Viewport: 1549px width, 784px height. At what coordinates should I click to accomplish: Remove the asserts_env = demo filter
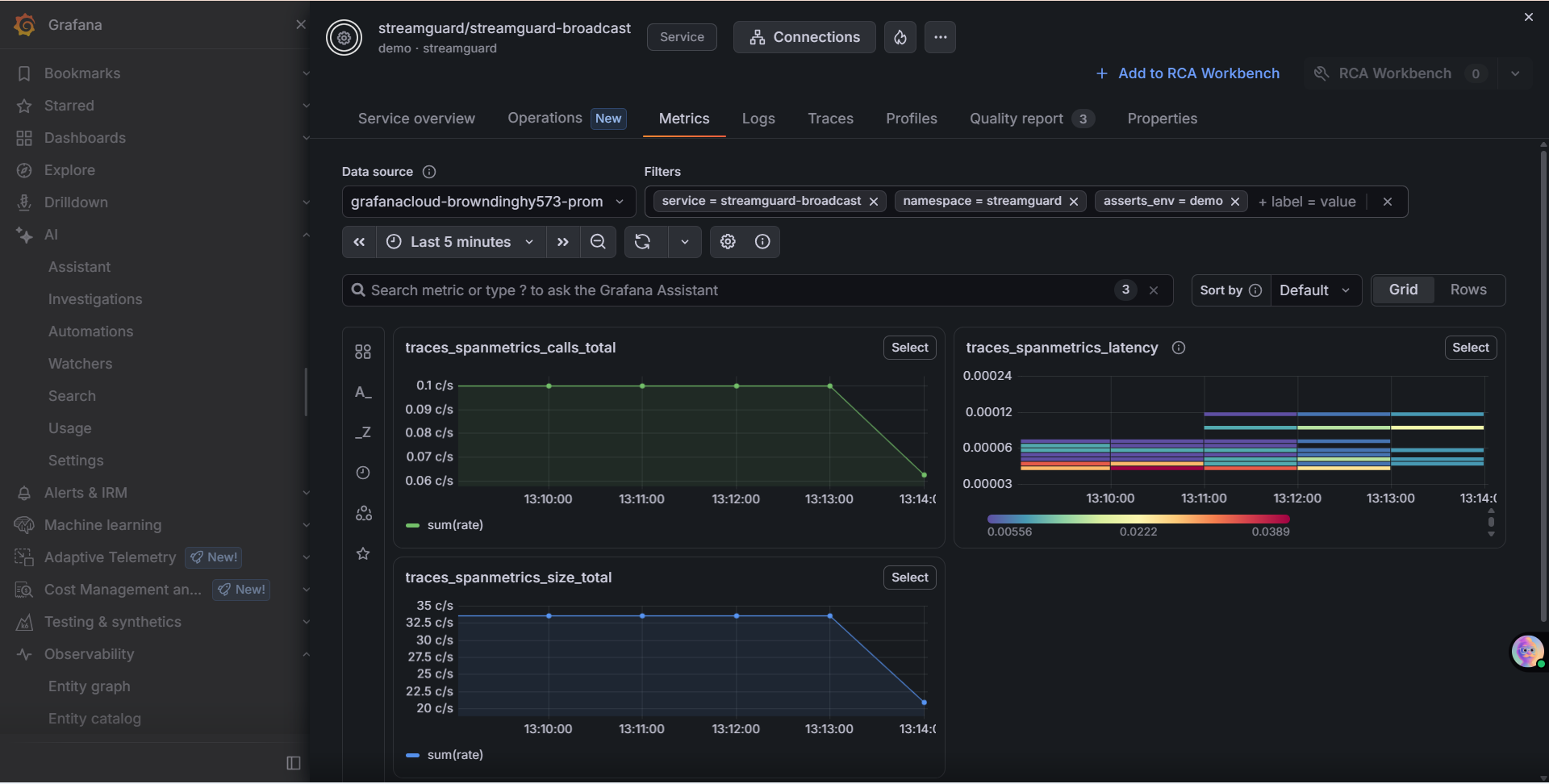[1235, 202]
